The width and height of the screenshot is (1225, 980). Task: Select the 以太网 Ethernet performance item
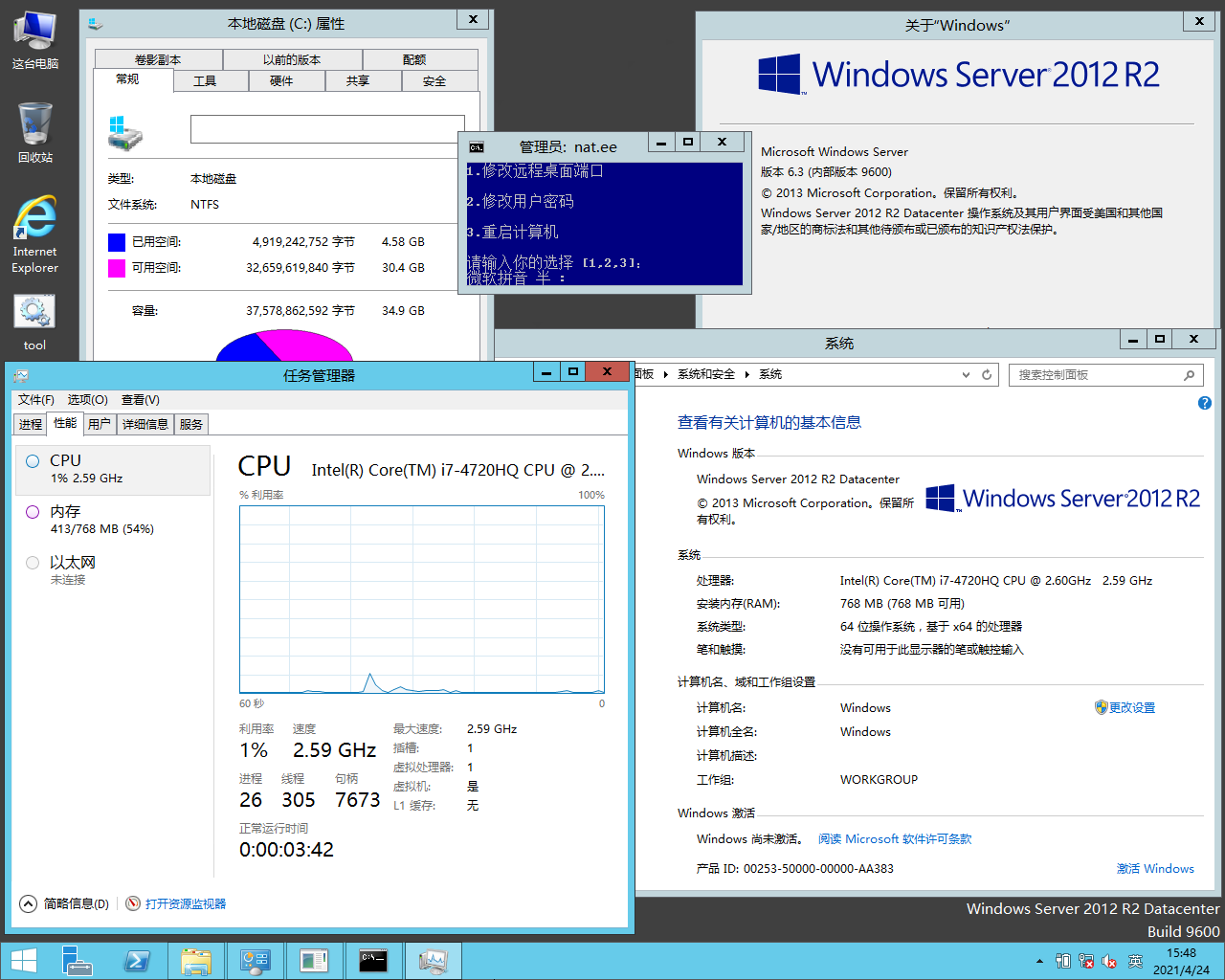point(113,570)
